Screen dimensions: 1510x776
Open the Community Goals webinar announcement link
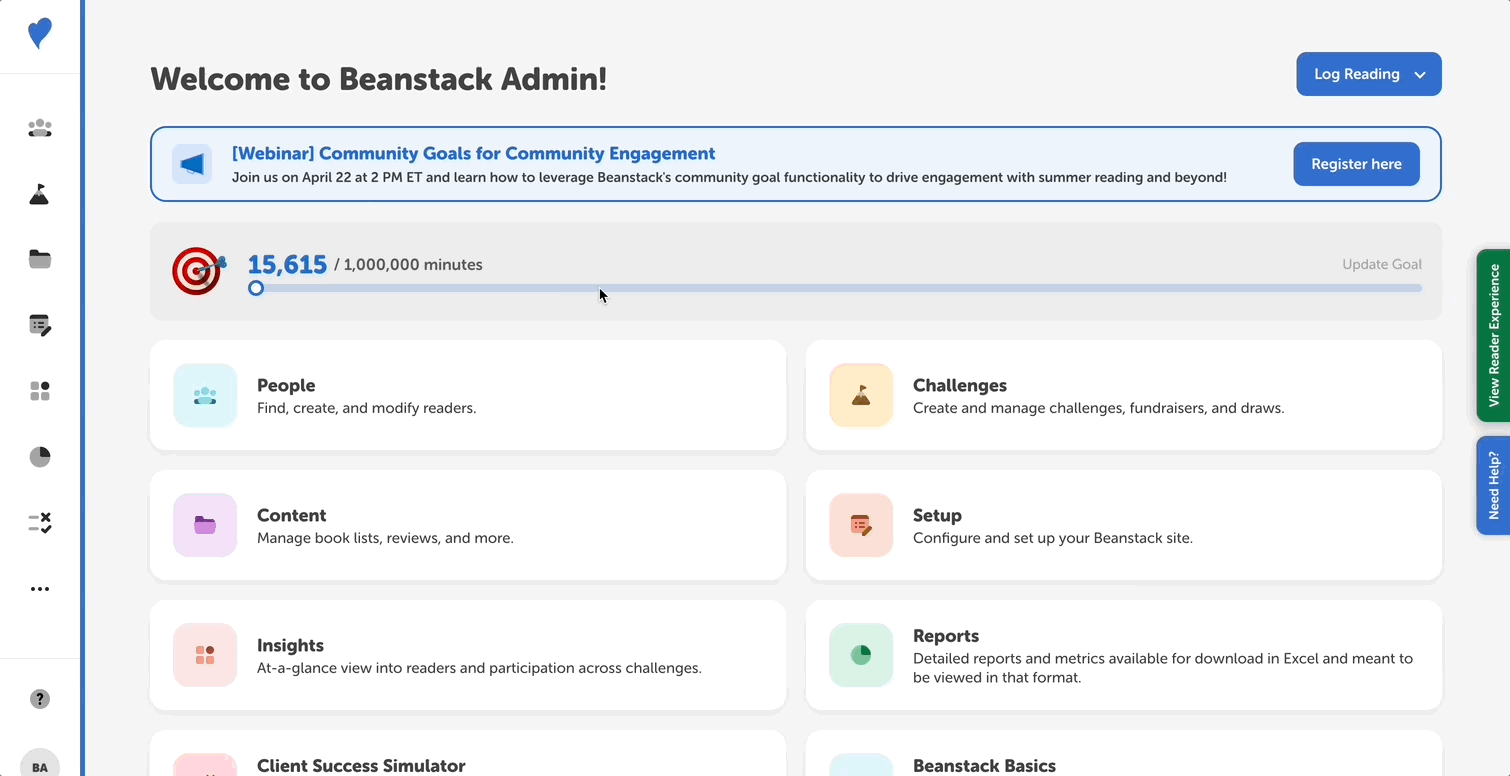[473, 153]
